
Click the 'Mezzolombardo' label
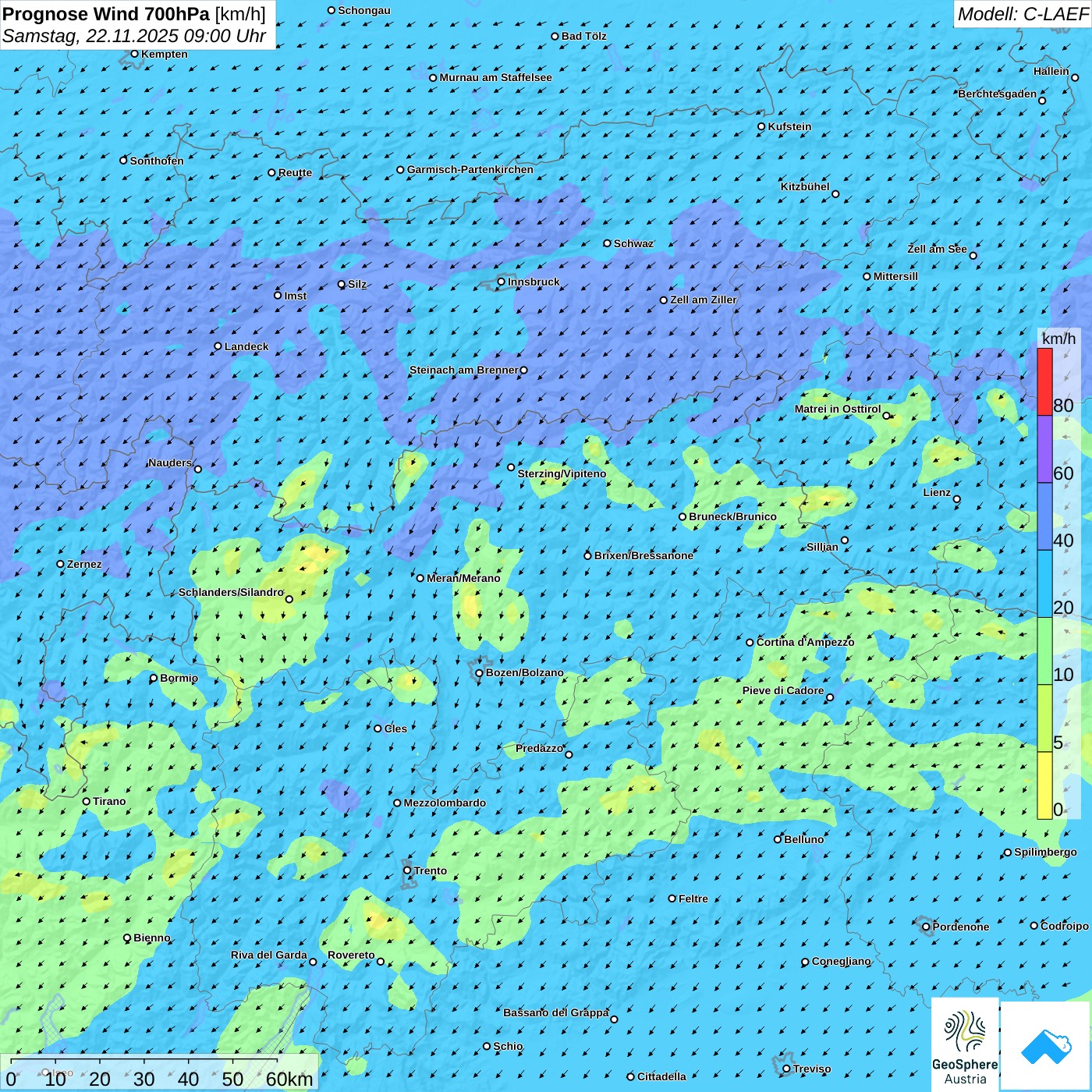pyautogui.click(x=445, y=803)
